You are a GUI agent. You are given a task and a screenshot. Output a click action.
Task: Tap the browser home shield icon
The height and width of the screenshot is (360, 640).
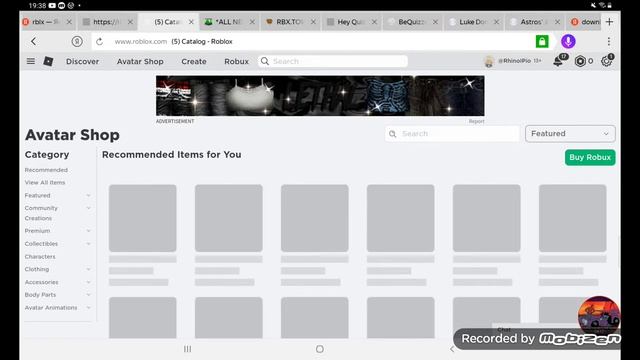pyautogui.click(x=77, y=41)
